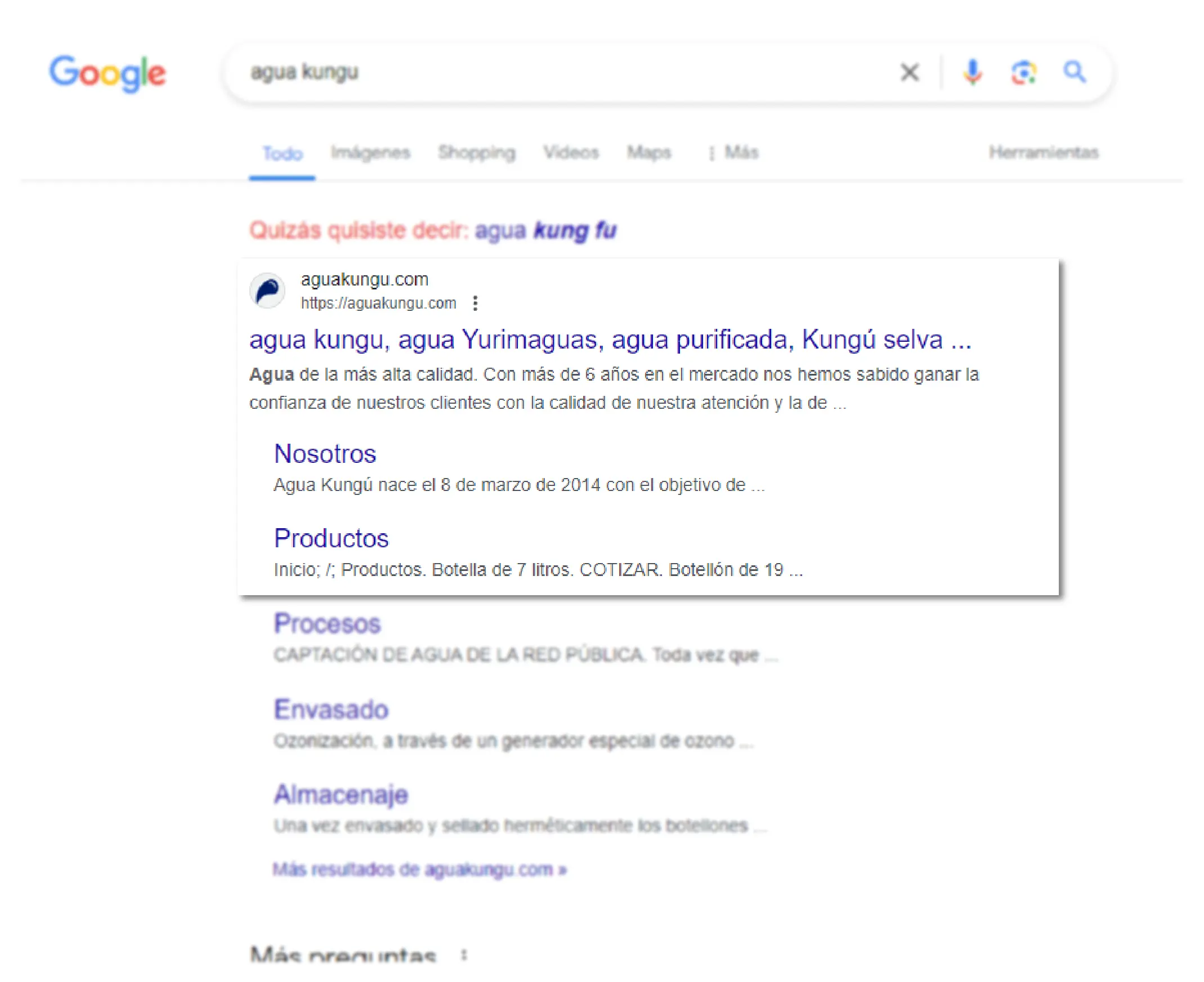Open three-dot menu beside aguakungu.com URL
The image size is (1204, 982).
(475, 303)
